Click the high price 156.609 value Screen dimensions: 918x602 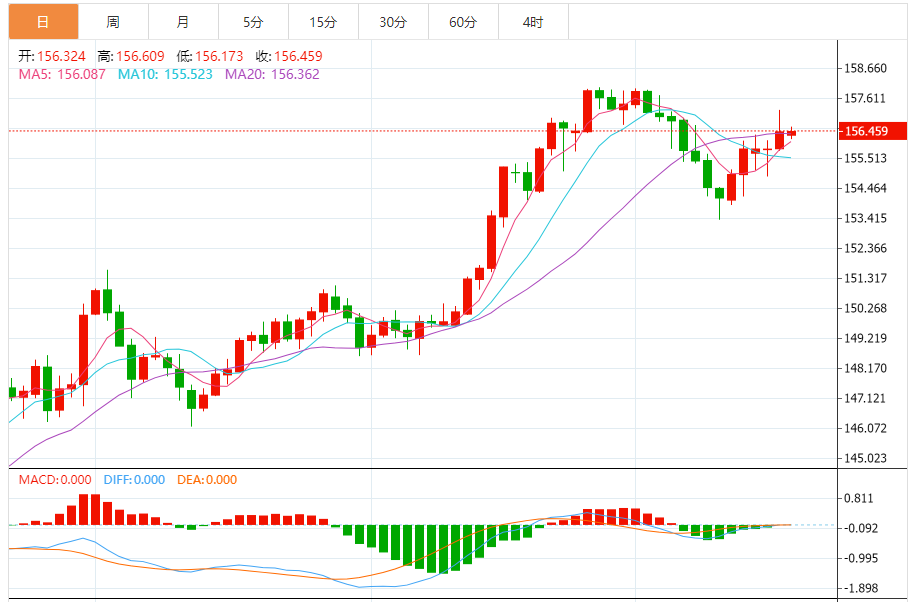click(x=141, y=56)
